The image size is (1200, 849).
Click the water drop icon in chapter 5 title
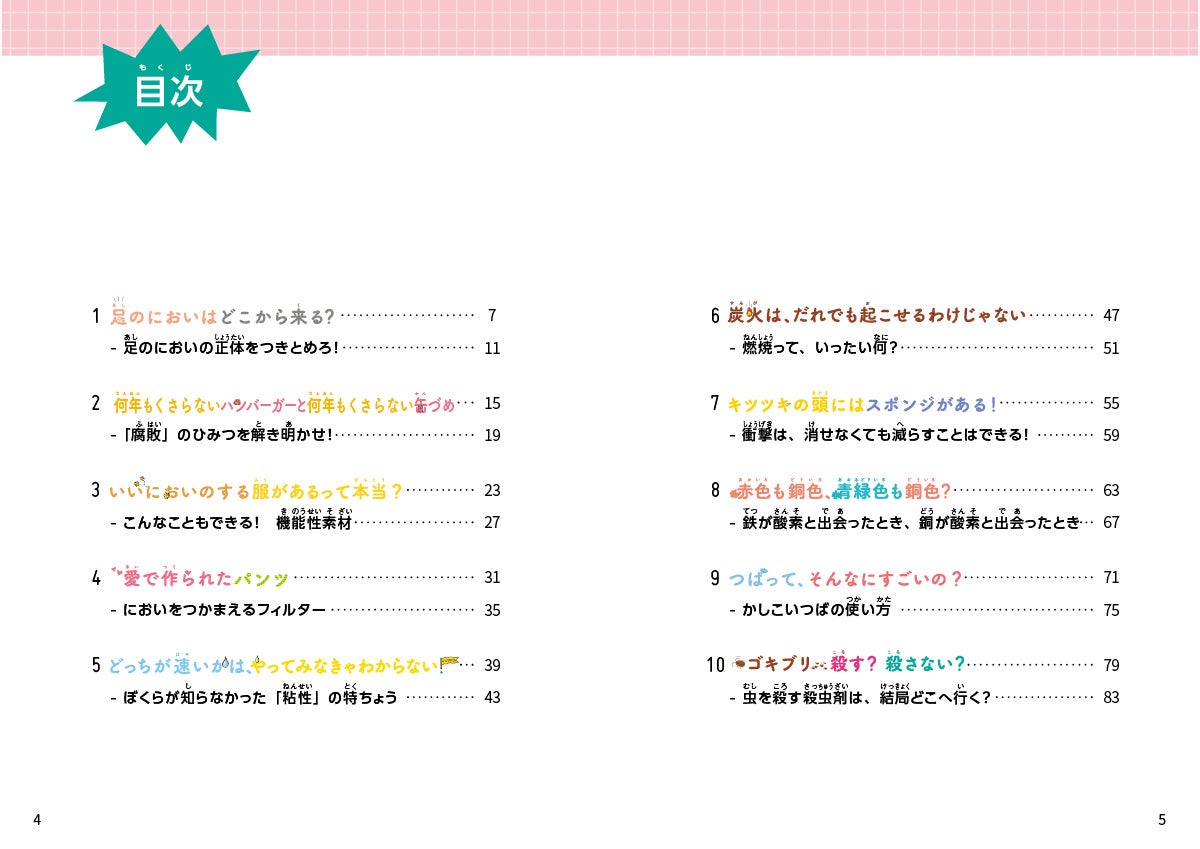227,662
